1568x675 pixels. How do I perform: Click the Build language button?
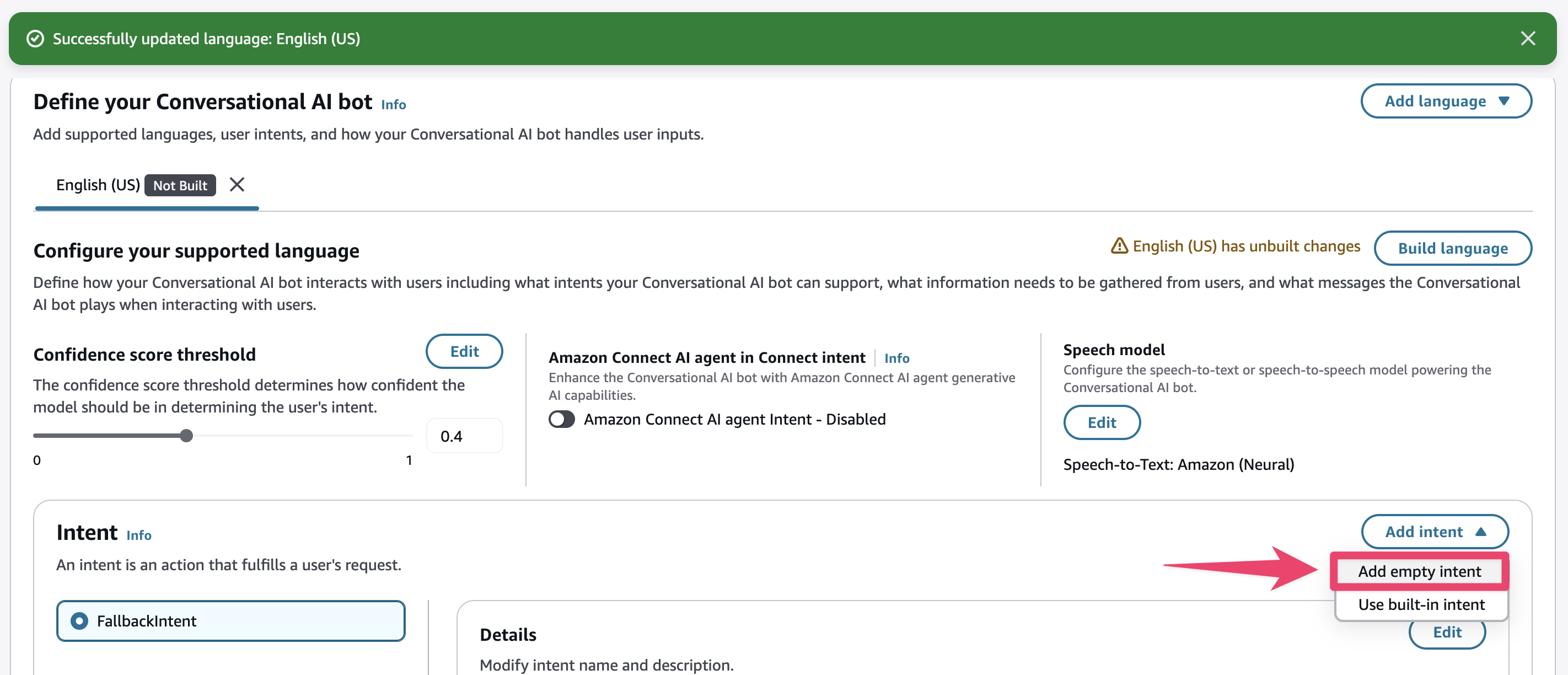[1452, 248]
